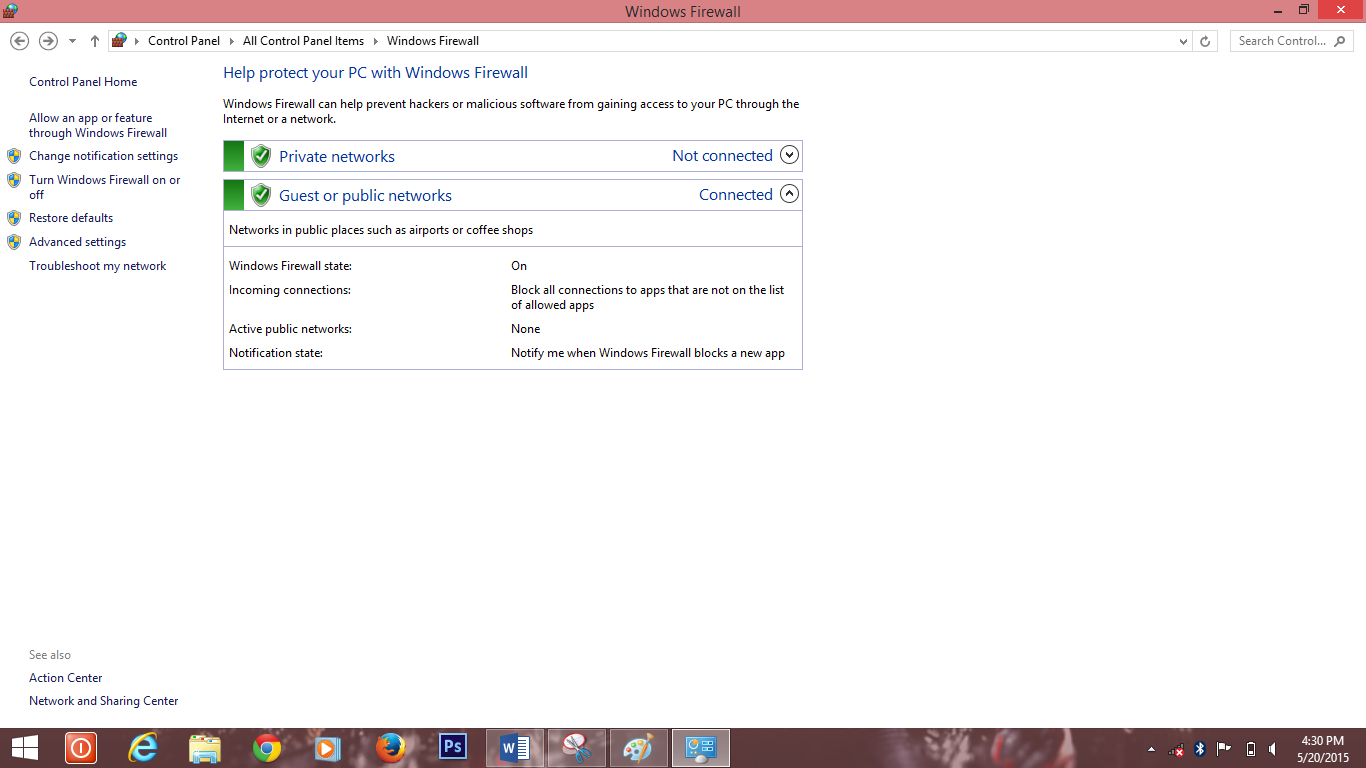Switch to Snipping Tool in taskbar
The height and width of the screenshot is (768, 1366).
[577, 748]
